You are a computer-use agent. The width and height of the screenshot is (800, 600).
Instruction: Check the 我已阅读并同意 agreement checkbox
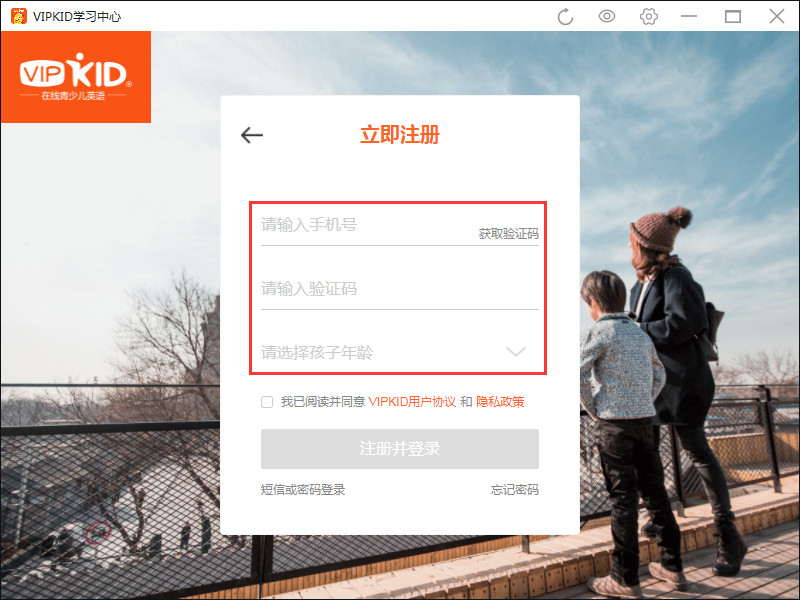coord(267,401)
